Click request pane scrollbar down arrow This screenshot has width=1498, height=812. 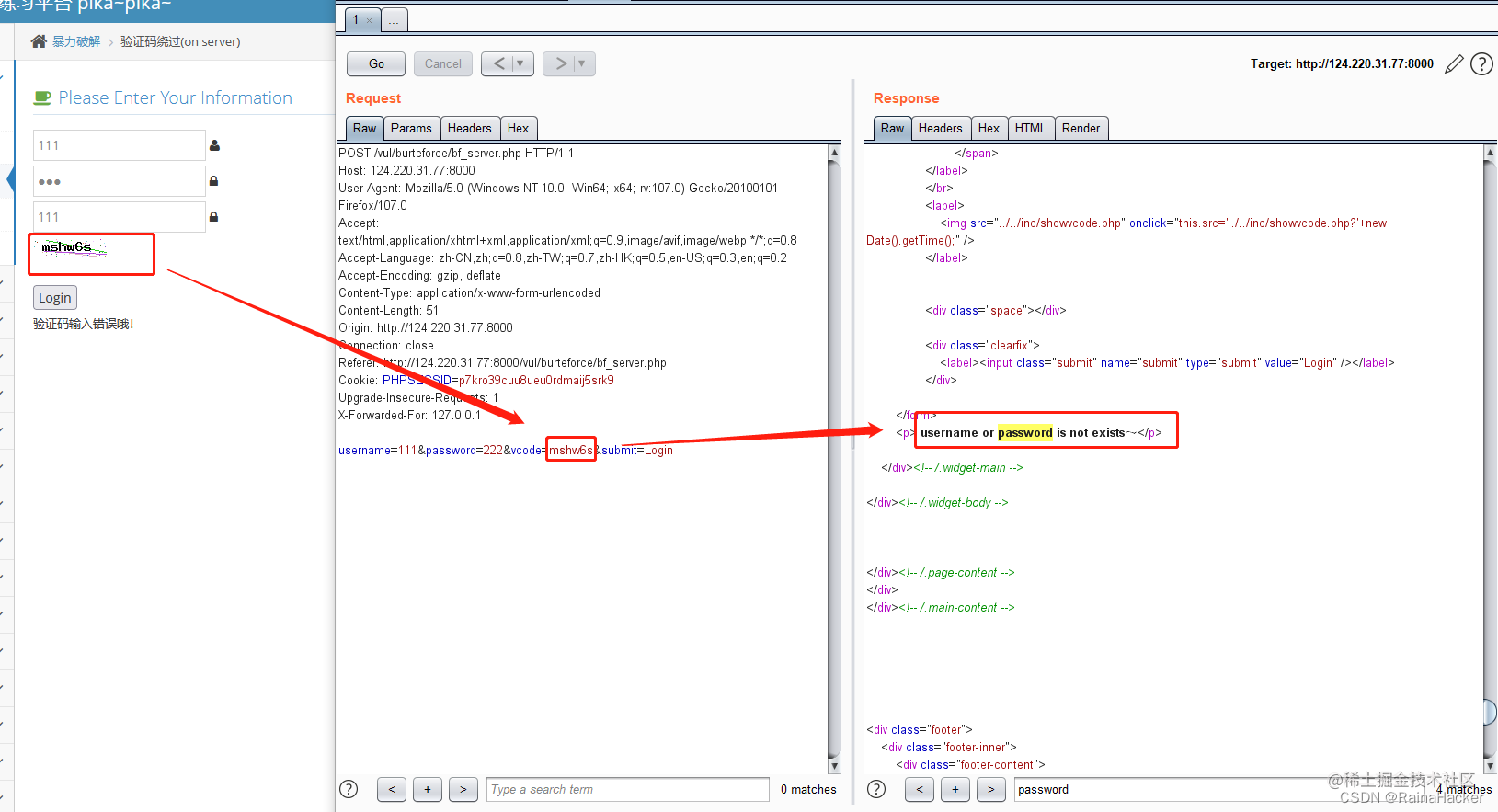point(834,765)
